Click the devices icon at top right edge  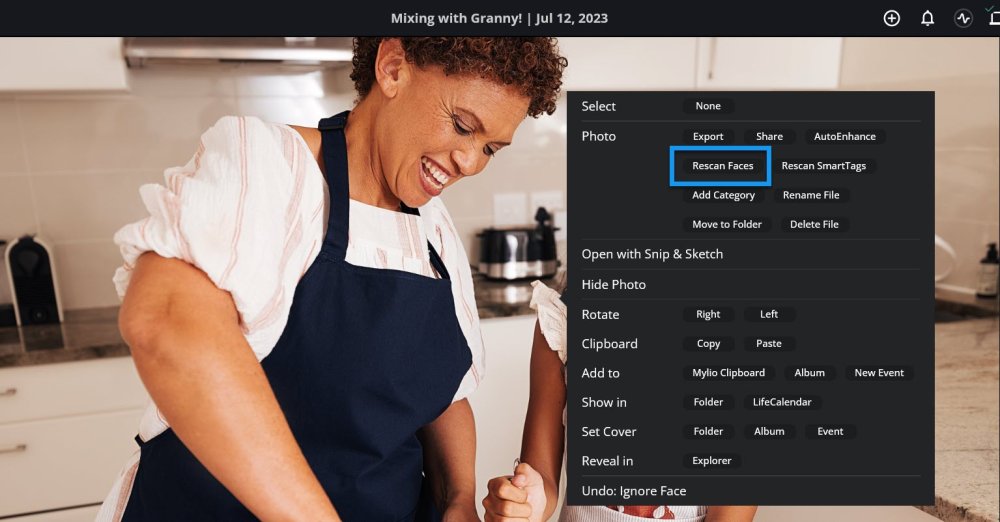(994, 18)
